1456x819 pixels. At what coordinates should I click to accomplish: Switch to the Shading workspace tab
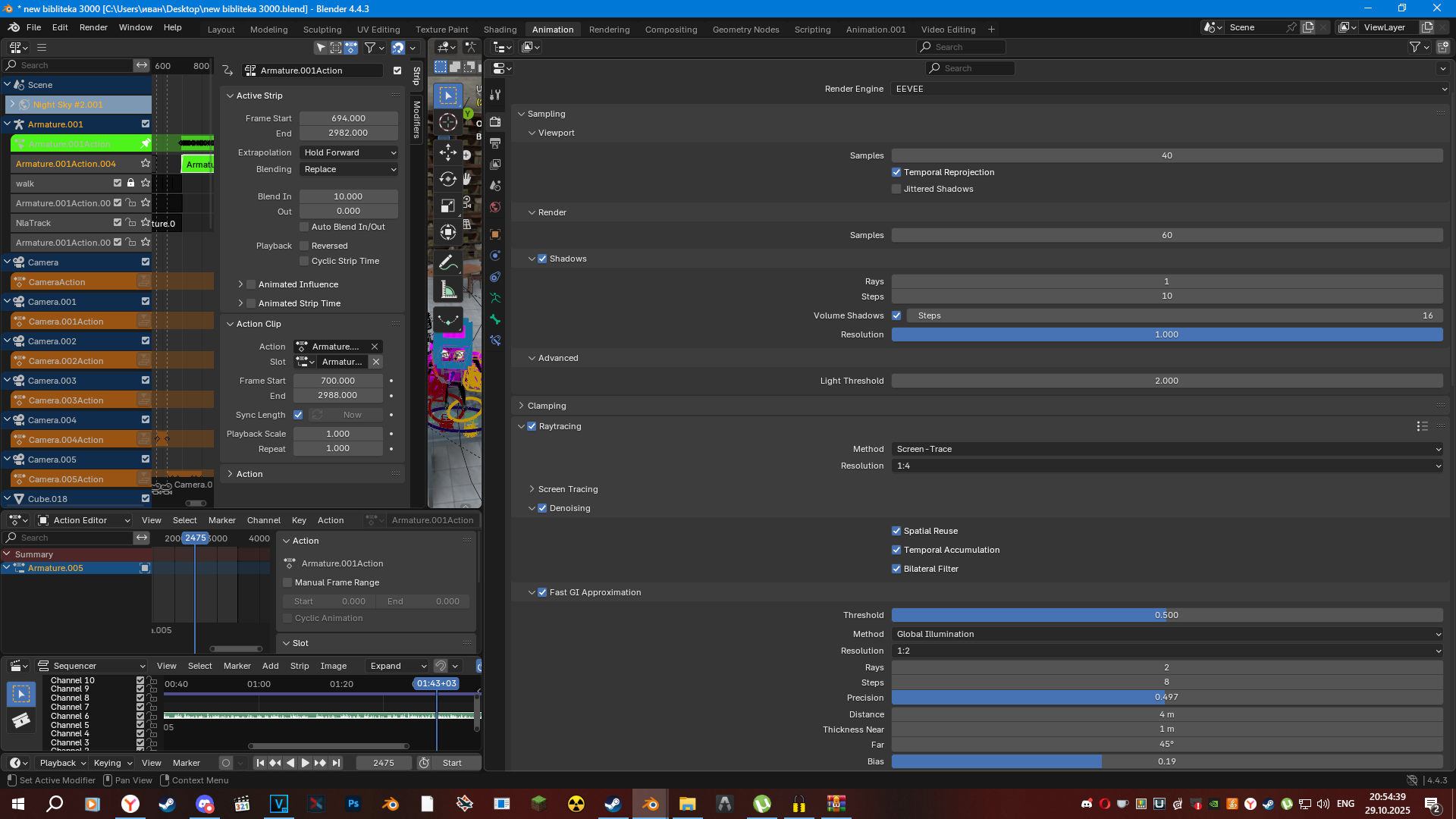(x=500, y=29)
